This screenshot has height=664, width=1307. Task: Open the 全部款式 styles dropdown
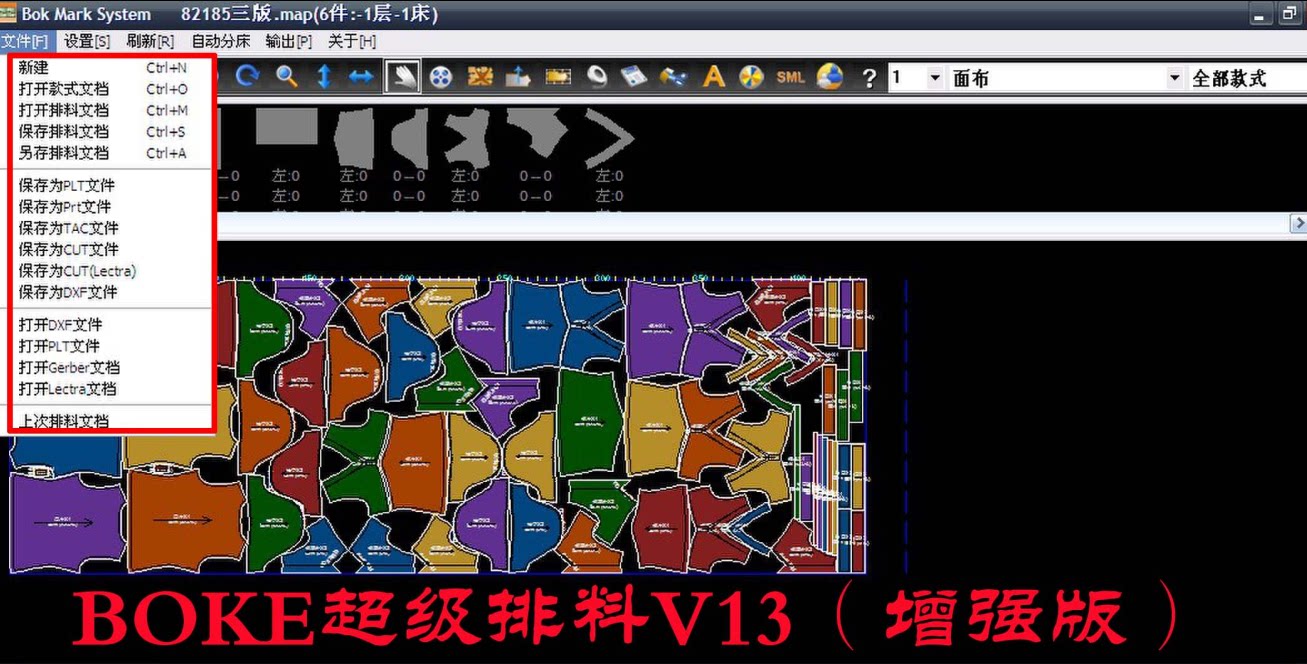[1247, 78]
